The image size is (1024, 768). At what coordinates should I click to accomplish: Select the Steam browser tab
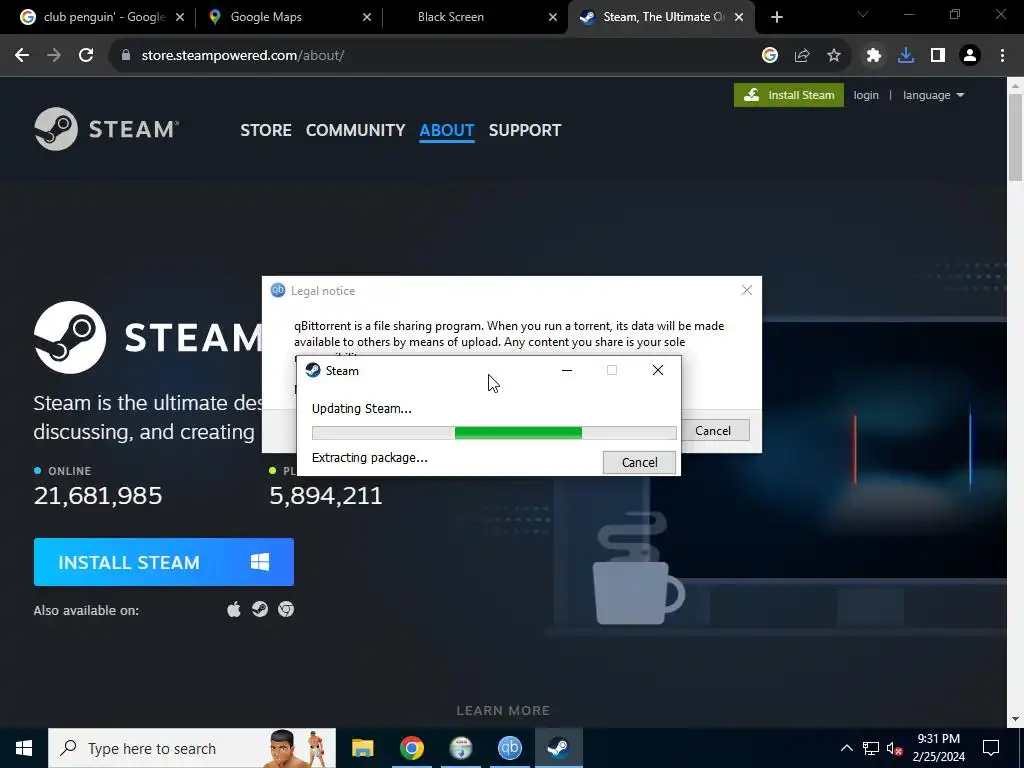pyautogui.click(x=661, y=17)
